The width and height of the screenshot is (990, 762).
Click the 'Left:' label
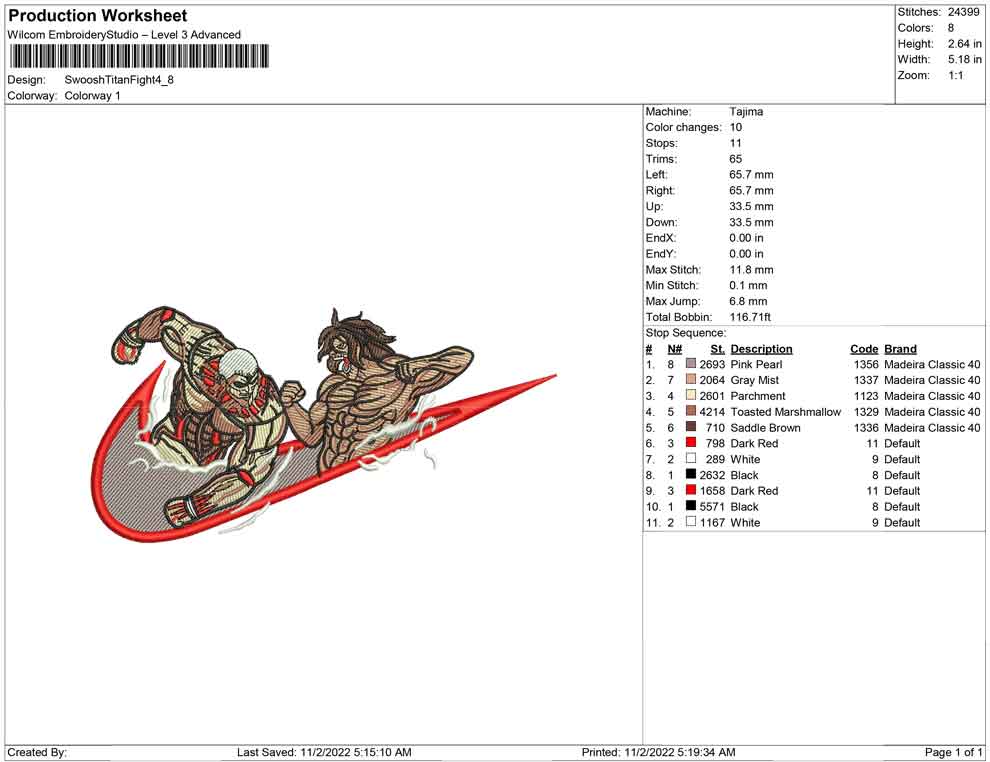[x=657, y=174]
